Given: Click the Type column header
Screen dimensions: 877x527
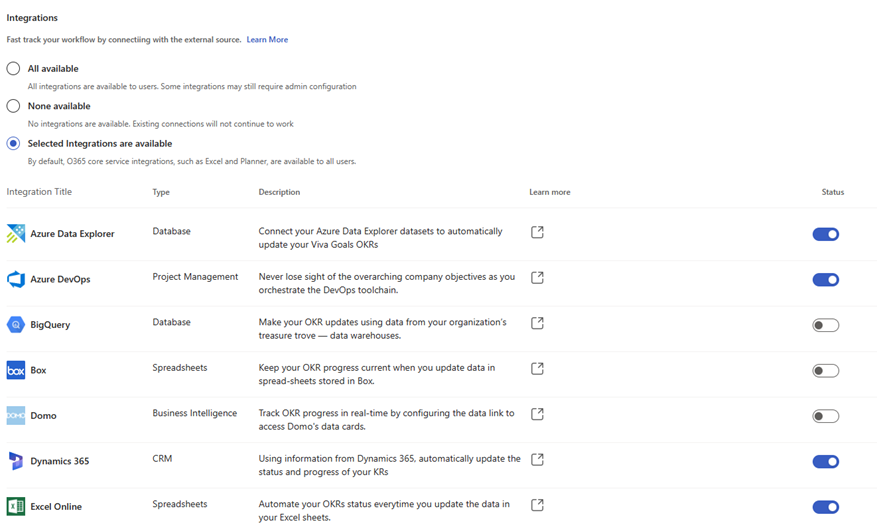Looking at the screenshot, I should pyautogui.click(x=161, y=192).
